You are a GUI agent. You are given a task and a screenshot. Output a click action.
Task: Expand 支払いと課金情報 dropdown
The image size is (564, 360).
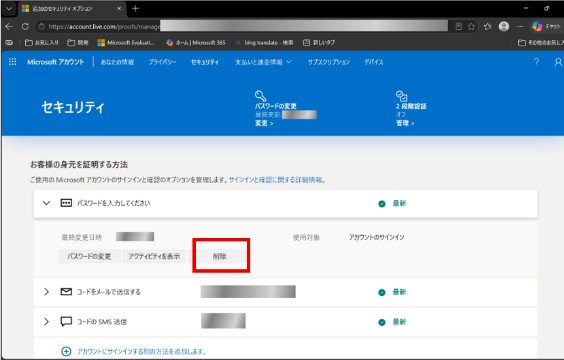[263, 62]
